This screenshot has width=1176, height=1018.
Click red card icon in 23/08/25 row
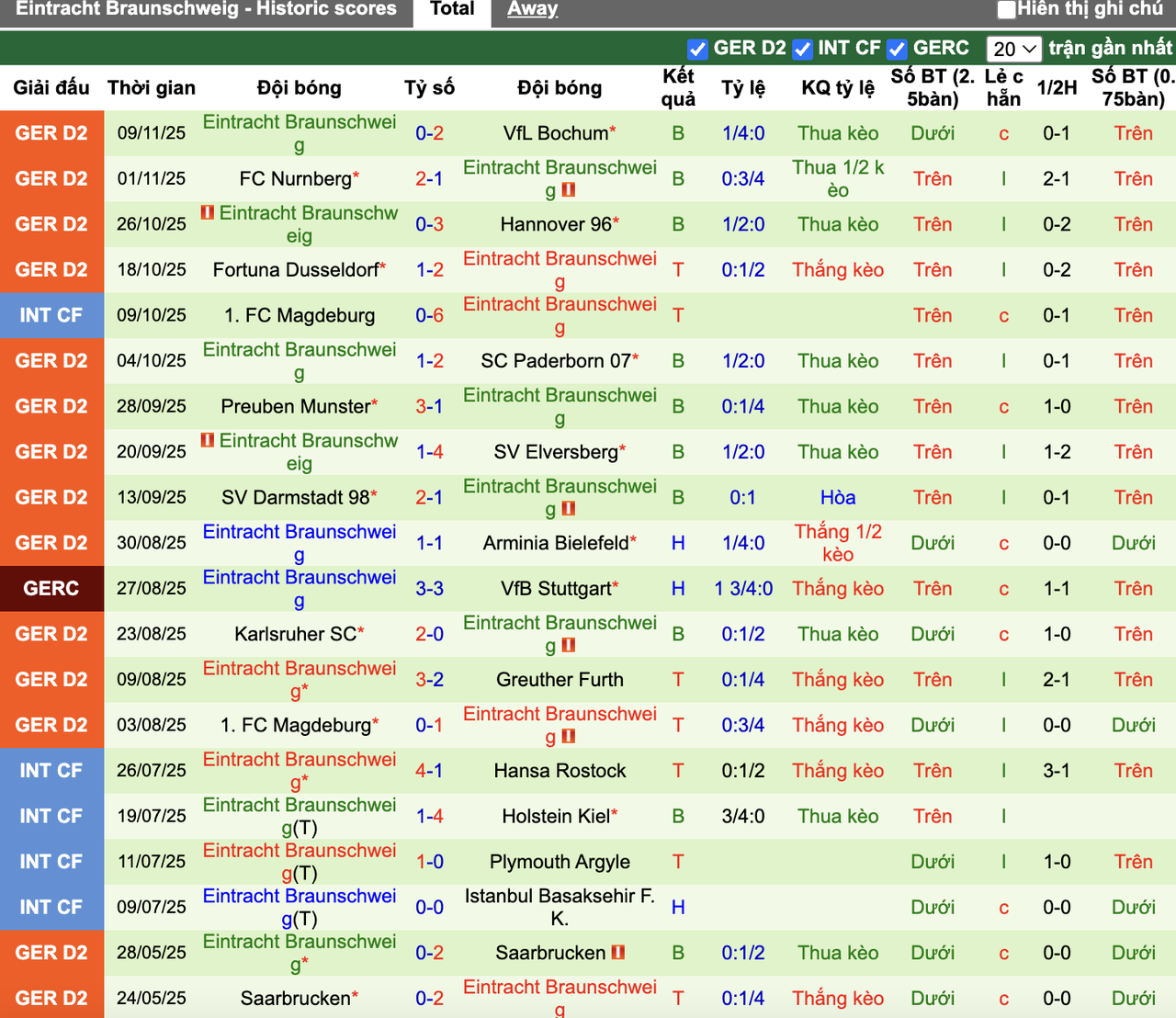569,645
